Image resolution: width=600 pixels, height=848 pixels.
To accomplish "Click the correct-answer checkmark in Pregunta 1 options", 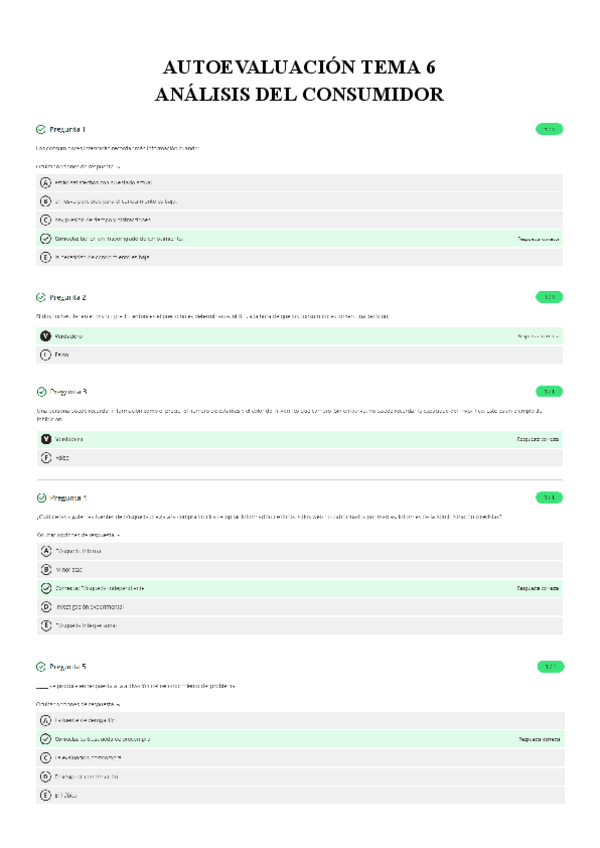I will 46,239.
